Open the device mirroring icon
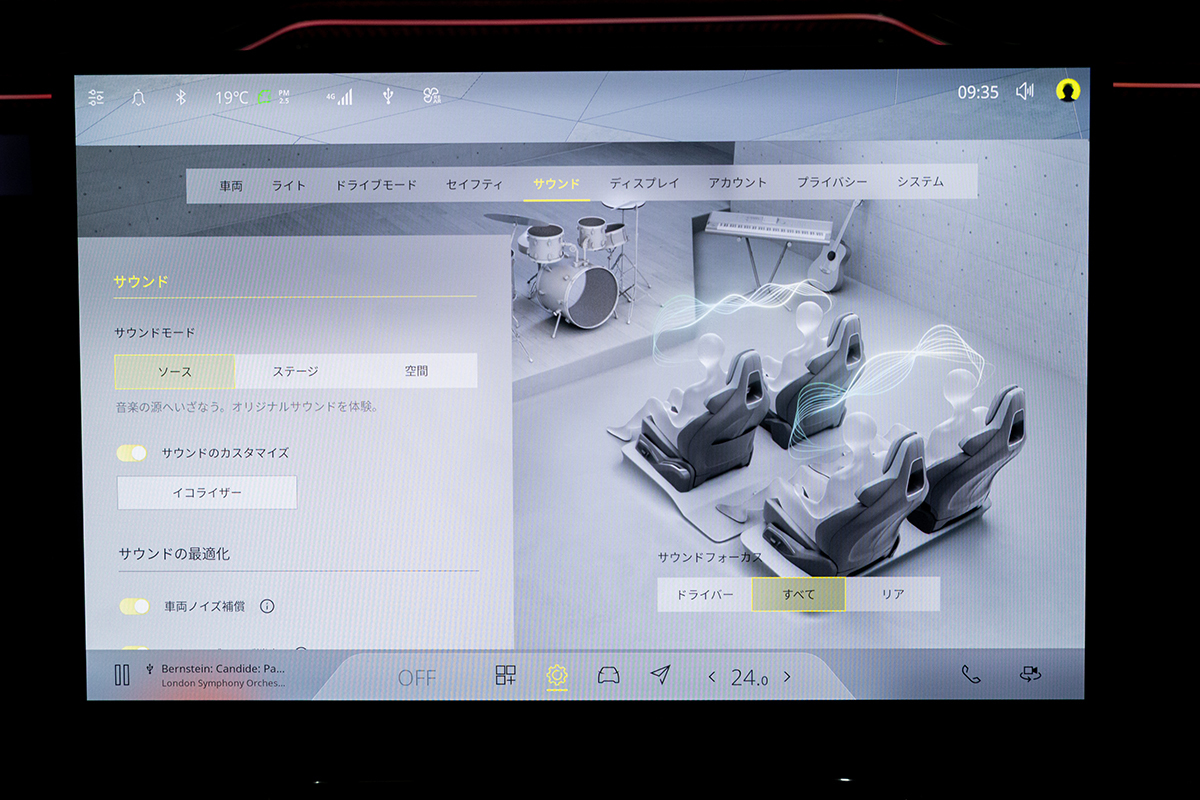The image size is (1200, 800). click(1031, 674)
